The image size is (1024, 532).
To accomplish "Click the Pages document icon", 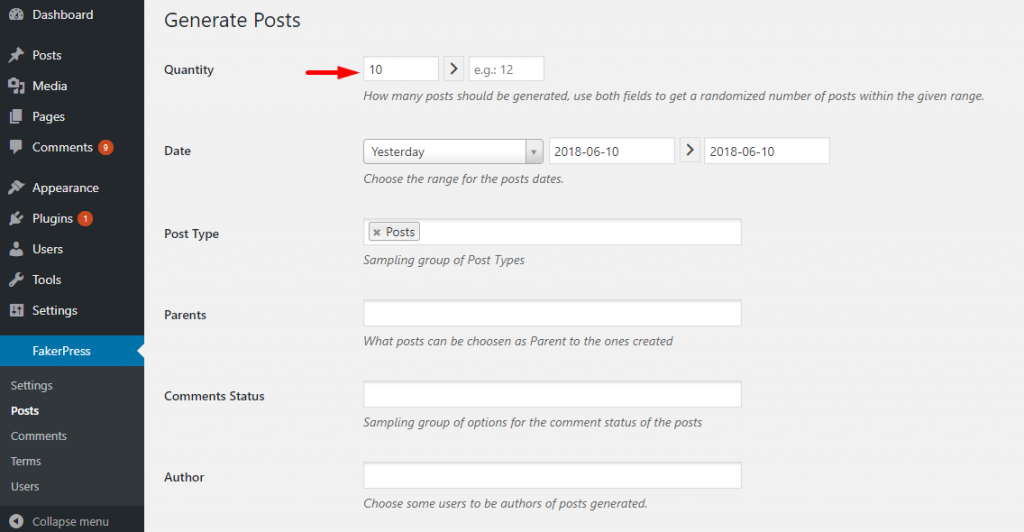I will click(x=16, y=117).
